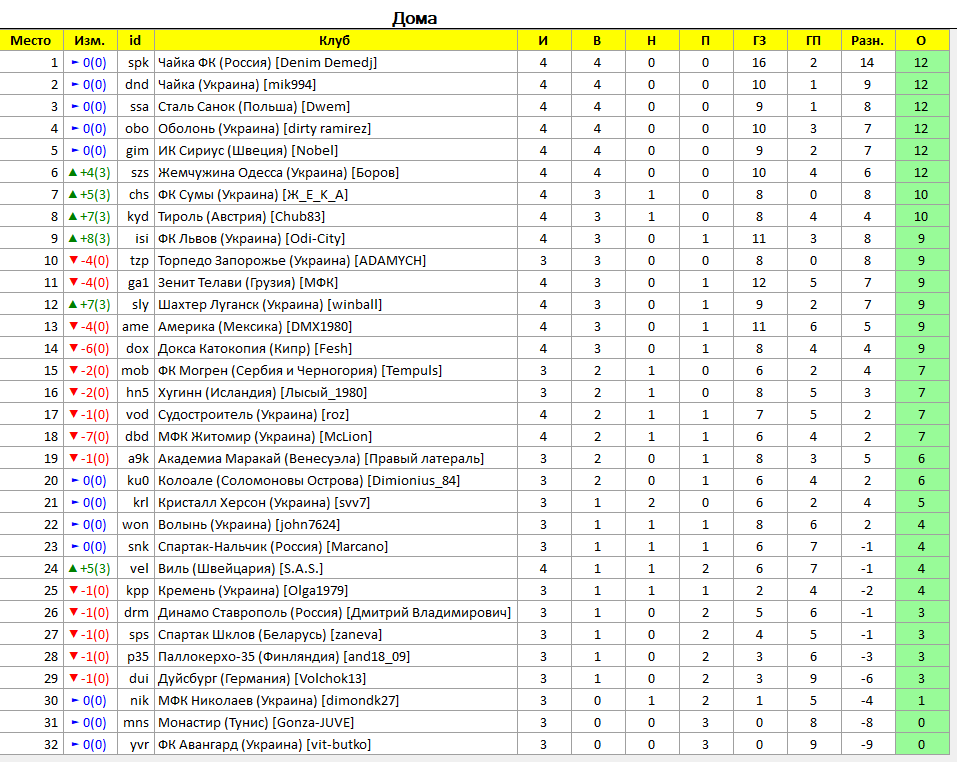Click the id cell 'dnd'
This screenshot has height=762, width=957.
pos(137,85)
